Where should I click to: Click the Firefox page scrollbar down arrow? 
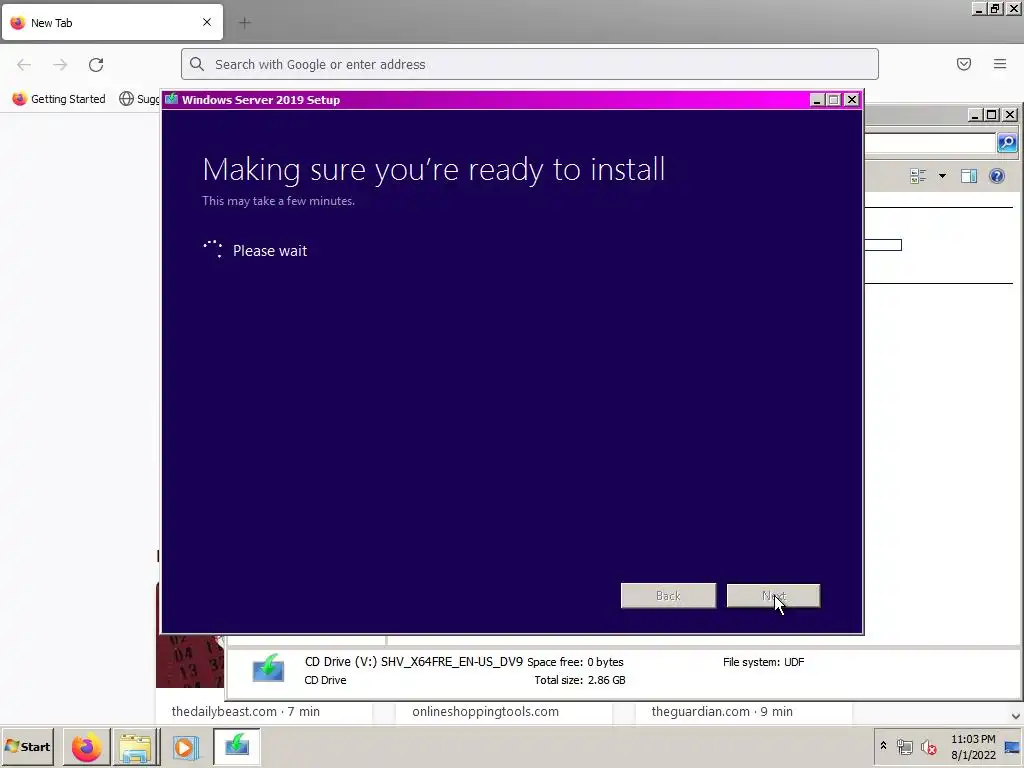(x=1016, y=716)
